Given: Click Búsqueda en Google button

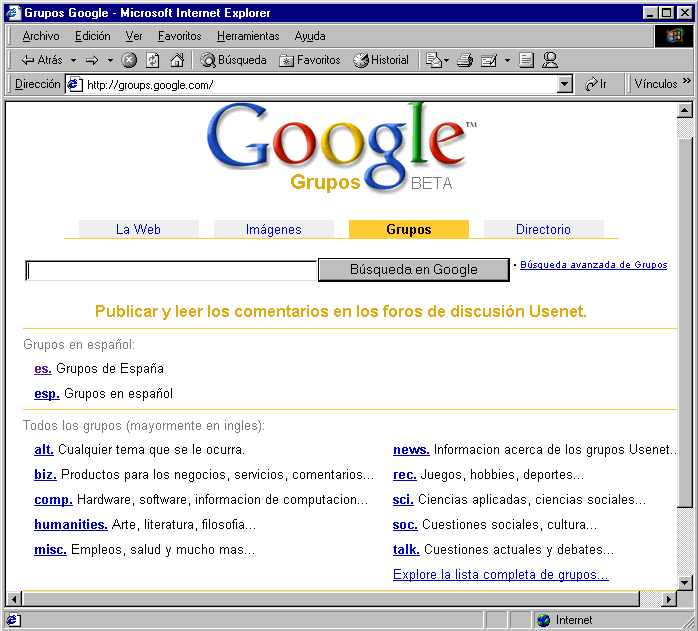Looking at the screenshot, I should click(414, 269).
